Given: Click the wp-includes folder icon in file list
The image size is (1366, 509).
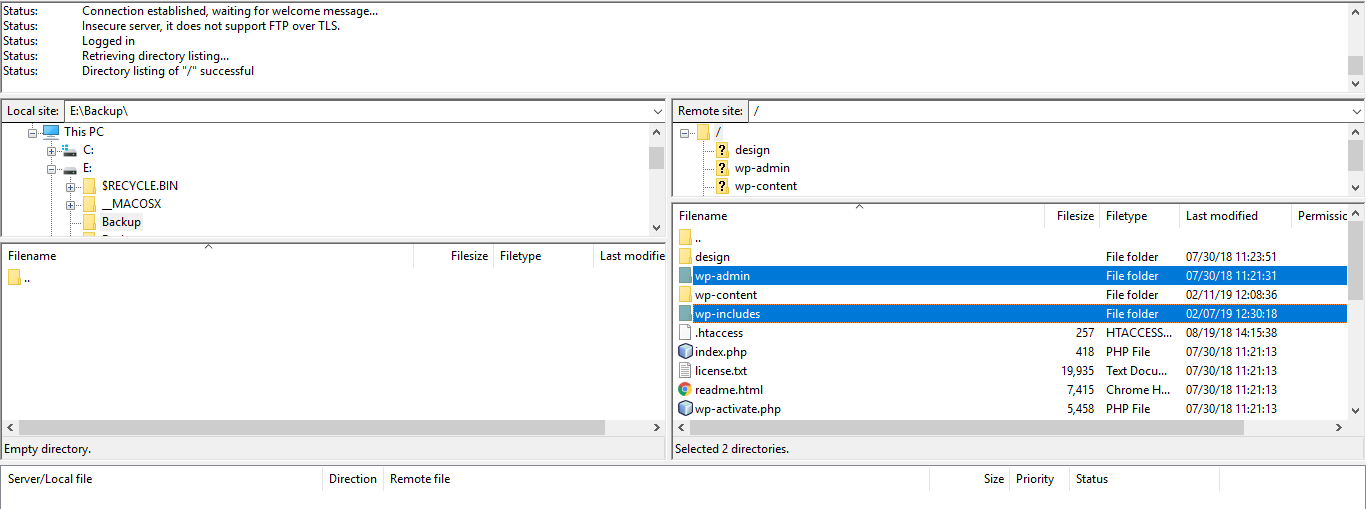Looking at the screenshot, I should pyautogui.click(x=685, y=314).
